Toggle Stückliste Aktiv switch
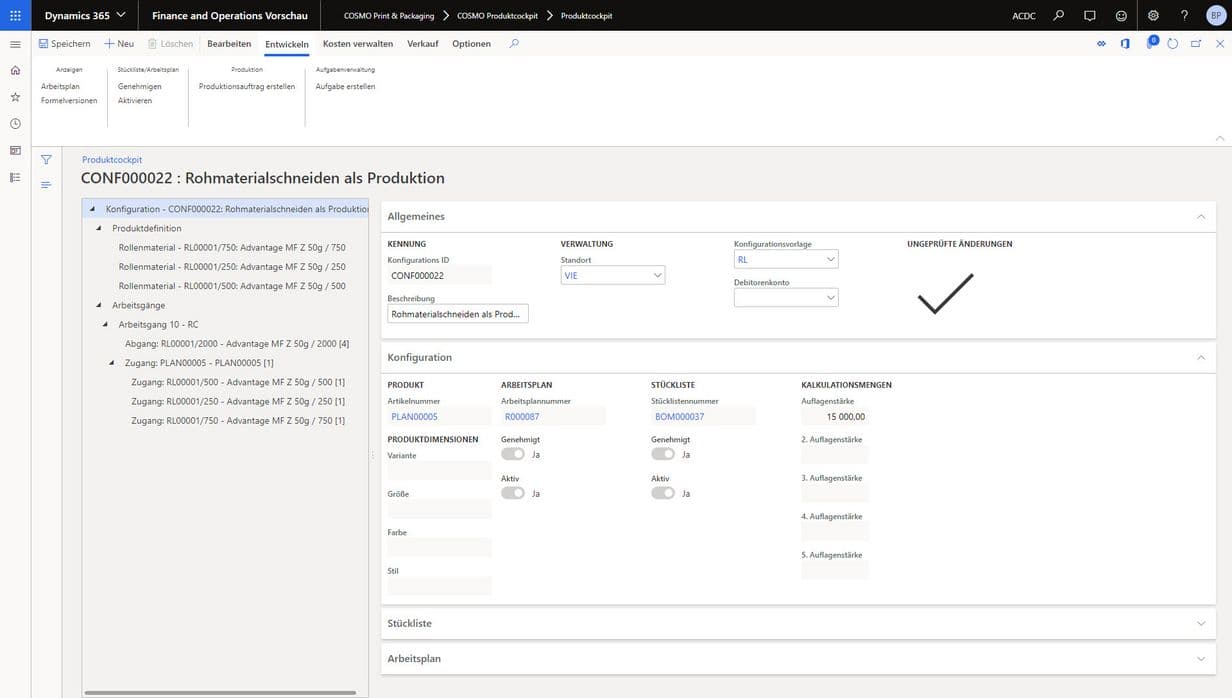 click(x=662, y=493)
